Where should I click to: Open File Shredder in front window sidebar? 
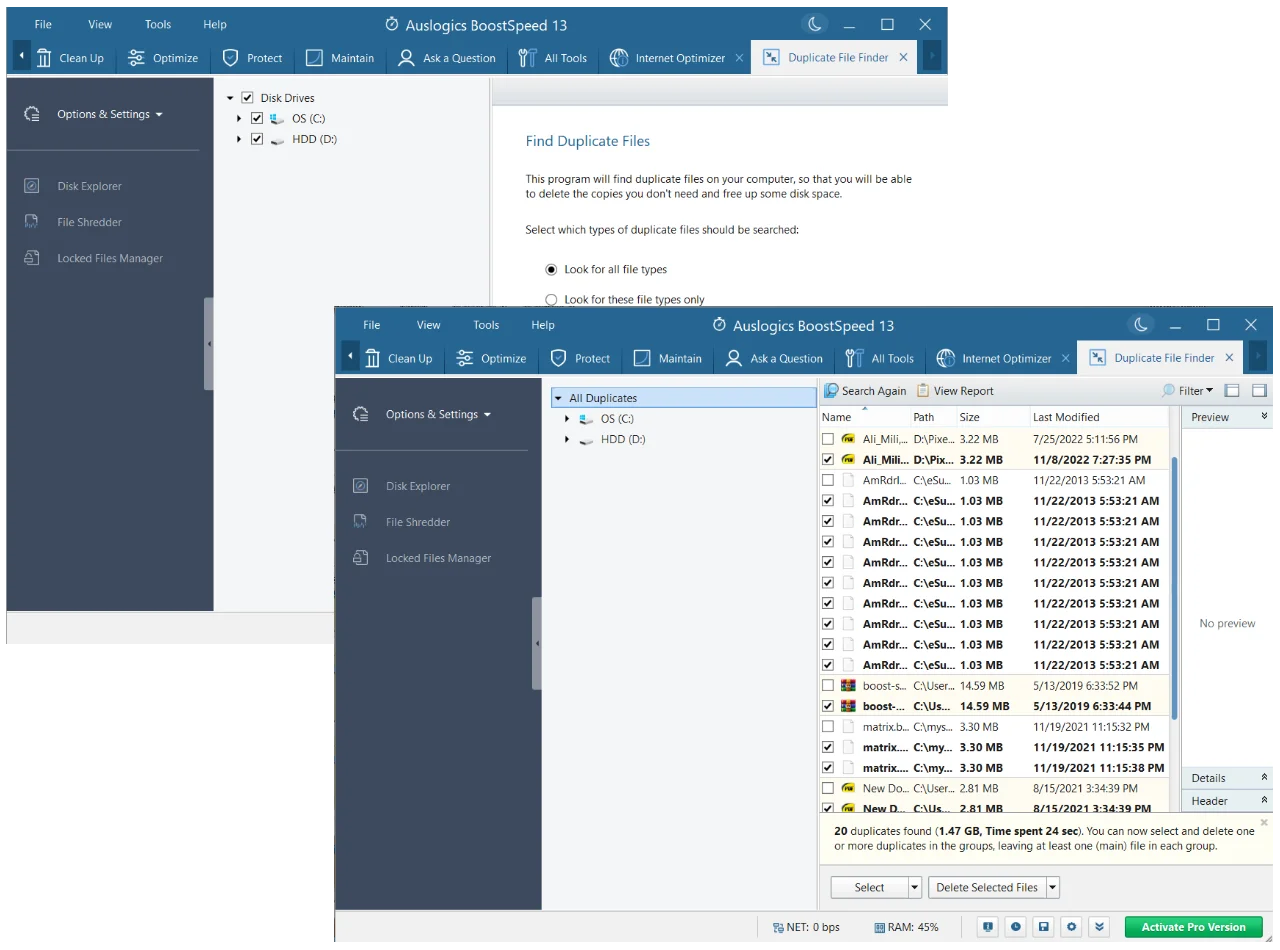coord(417,522)
